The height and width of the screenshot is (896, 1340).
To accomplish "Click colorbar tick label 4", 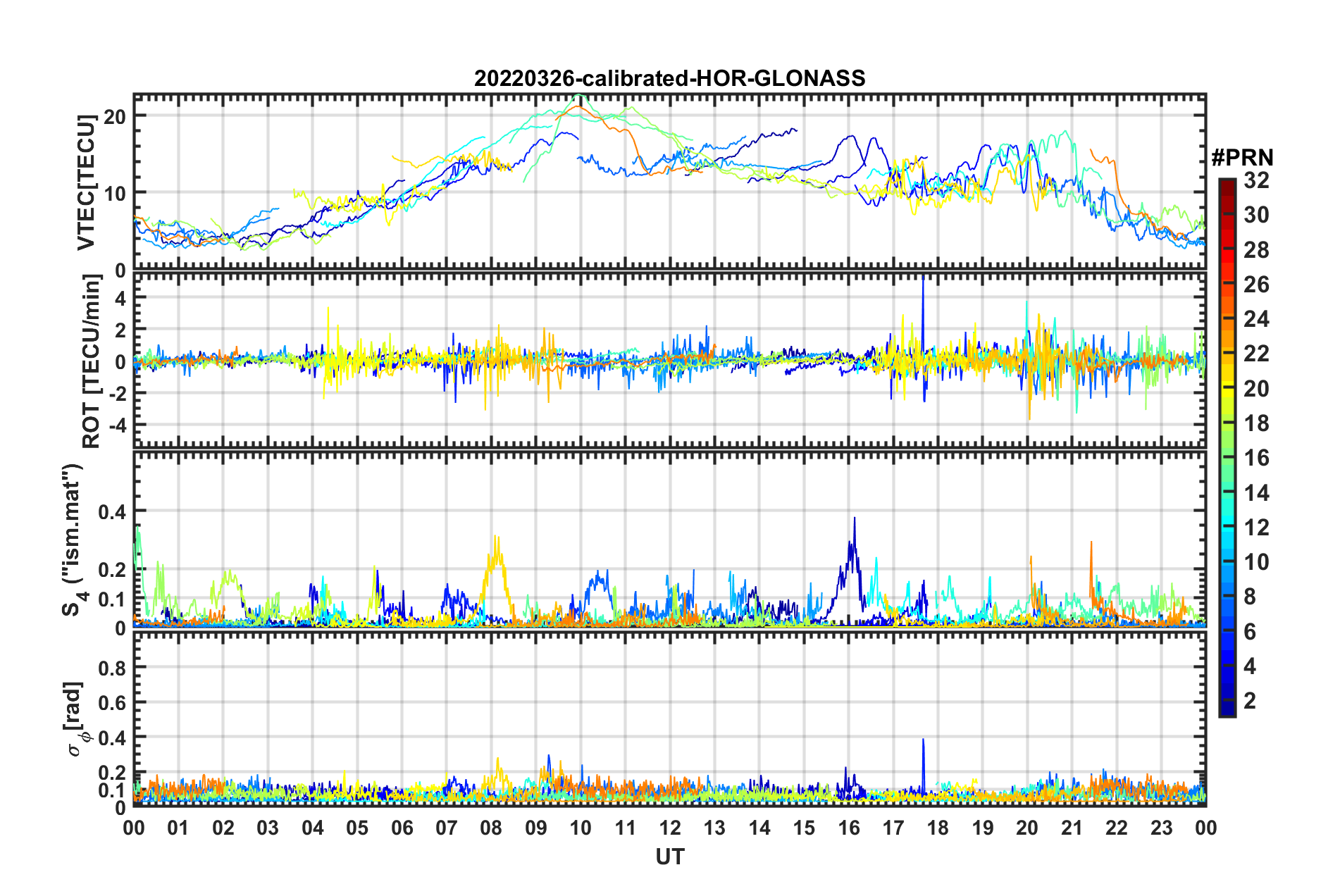I will point(1250,666).
